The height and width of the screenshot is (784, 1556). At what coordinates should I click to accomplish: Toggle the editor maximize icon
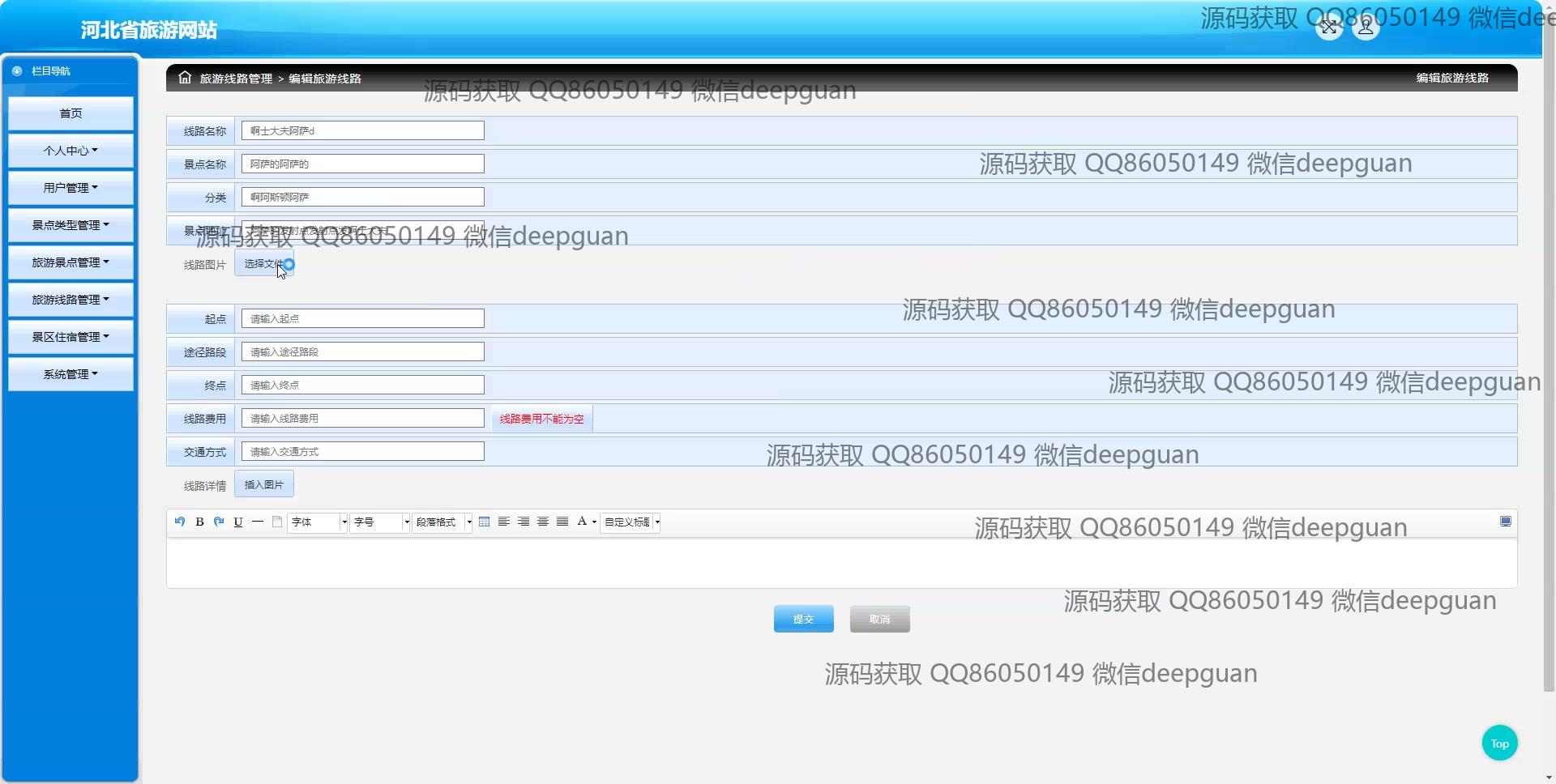(1505, 522)
